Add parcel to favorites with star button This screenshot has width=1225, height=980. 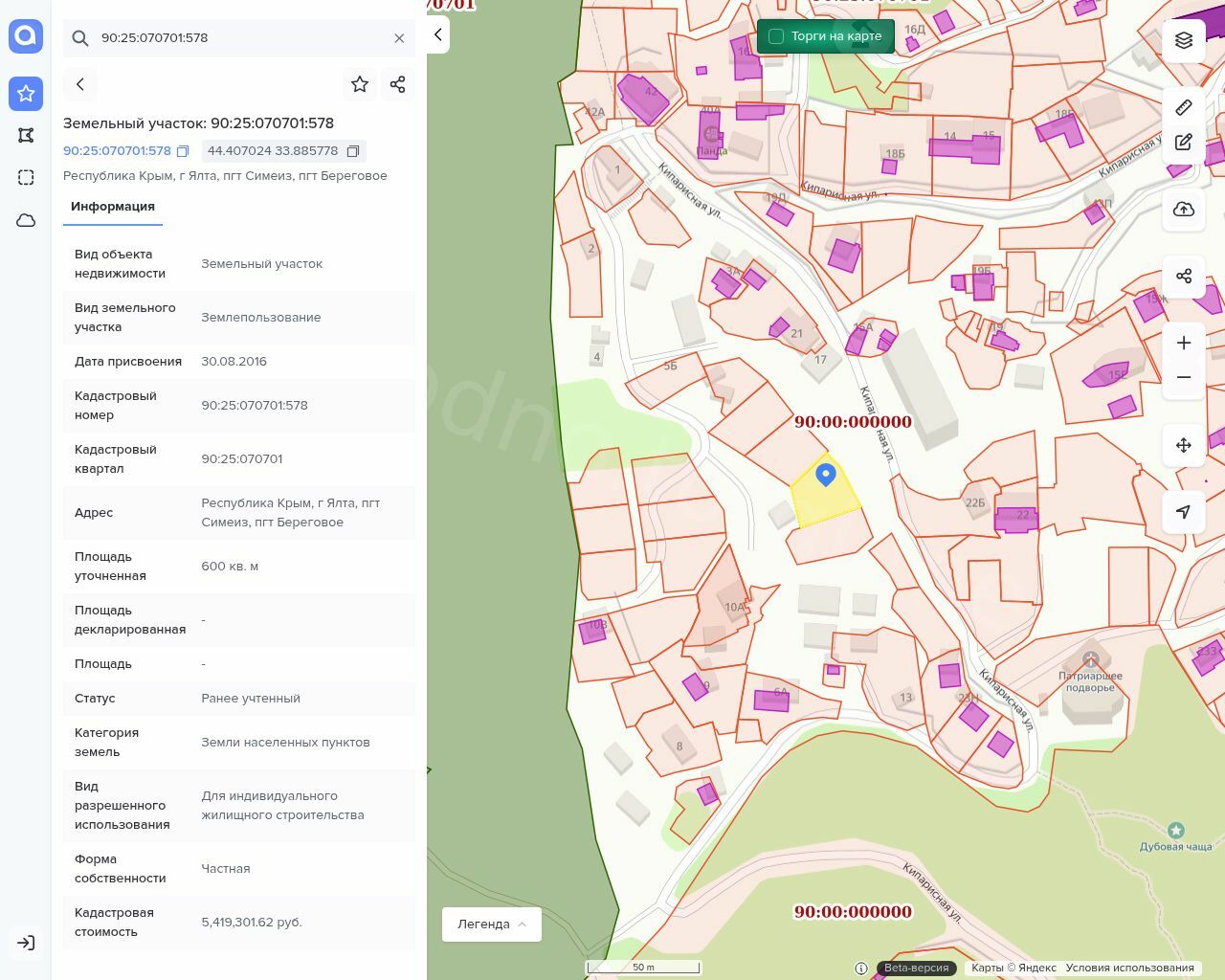tap(360, 84)
